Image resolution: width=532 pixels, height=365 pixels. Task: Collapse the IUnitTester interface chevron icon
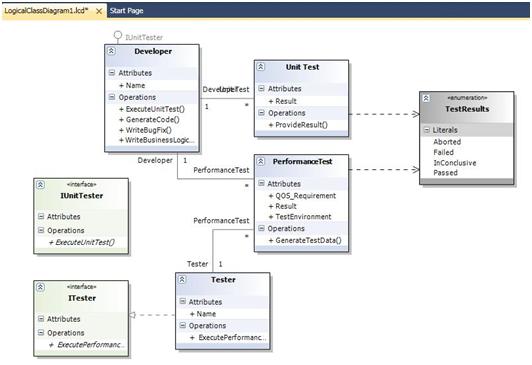pos(40,185)
